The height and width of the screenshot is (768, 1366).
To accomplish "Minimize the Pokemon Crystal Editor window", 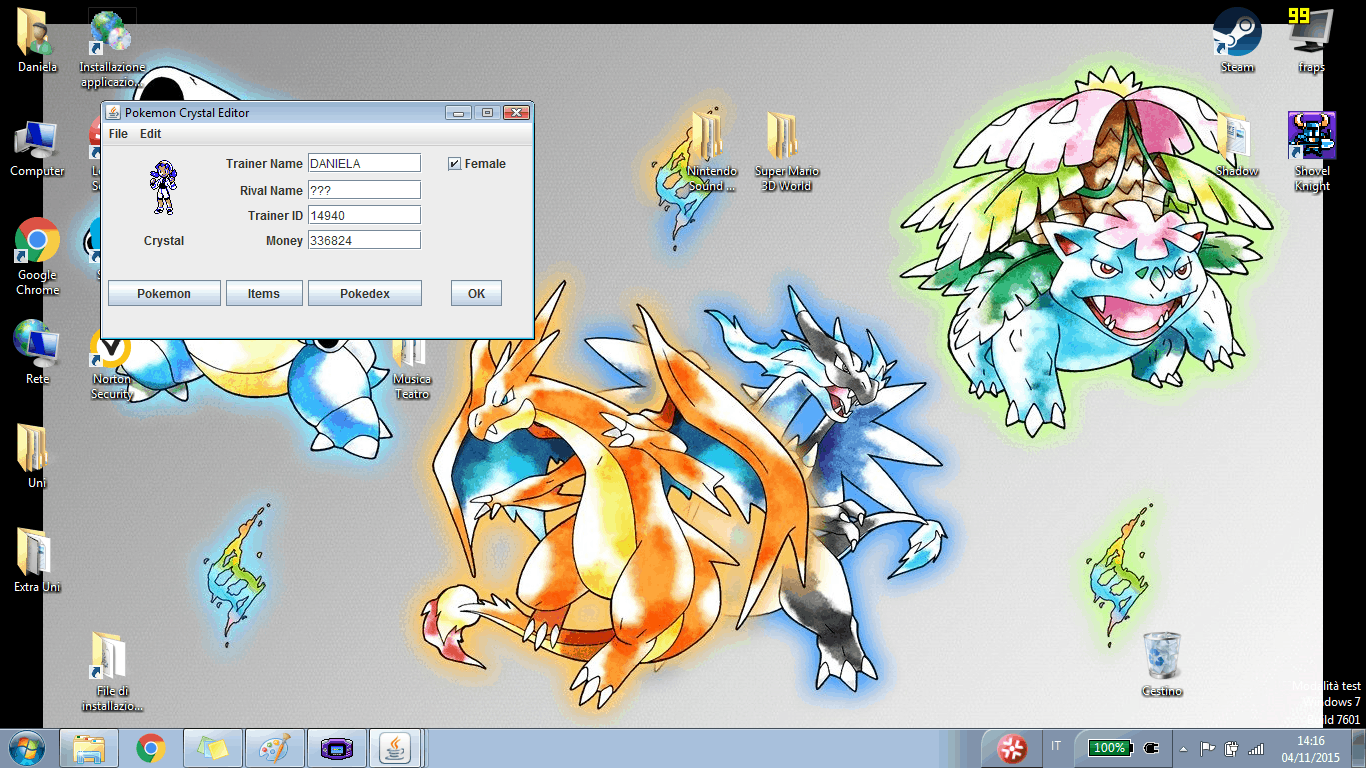I will coord(458,112).
